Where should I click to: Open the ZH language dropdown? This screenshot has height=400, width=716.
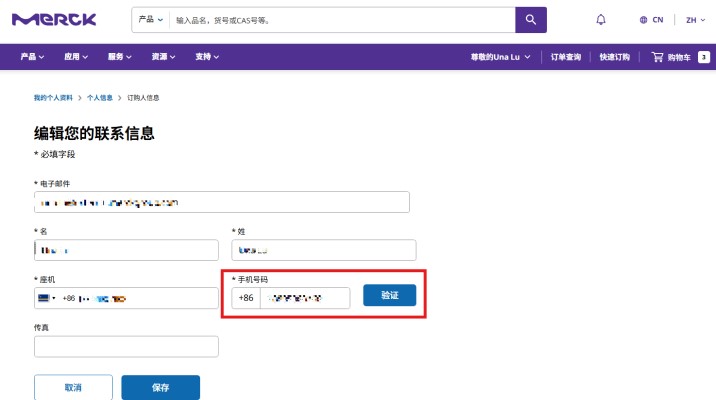[x=694, y=19]
